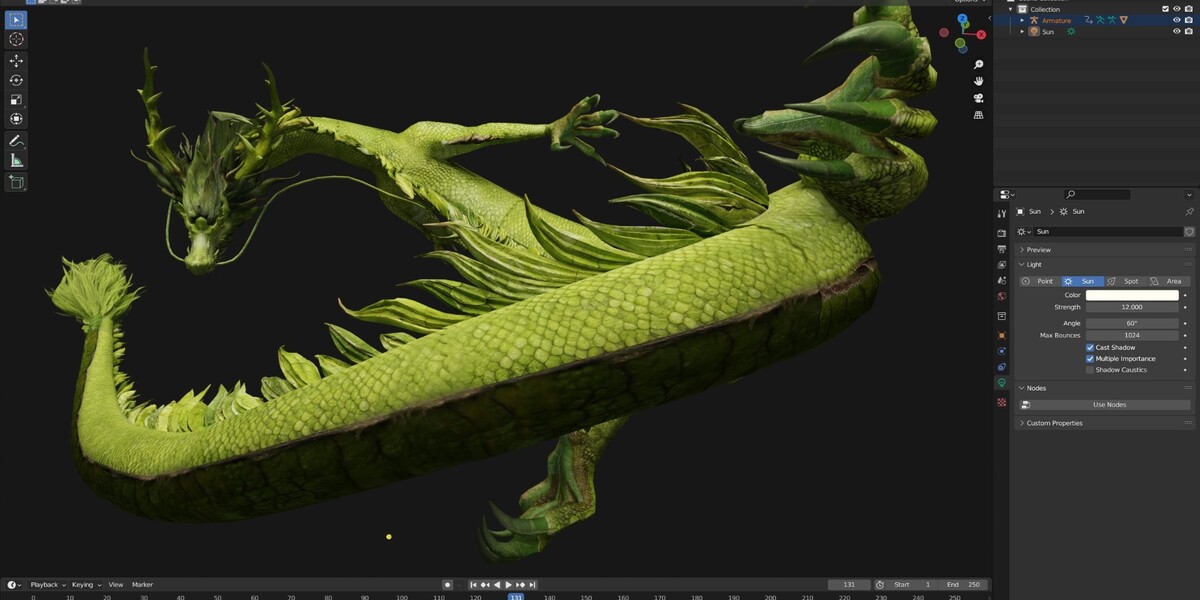The height and width of the screenshot is (600, 1200).
Task: Switch to orthographic grid view icon
Action: click(979, 115)
